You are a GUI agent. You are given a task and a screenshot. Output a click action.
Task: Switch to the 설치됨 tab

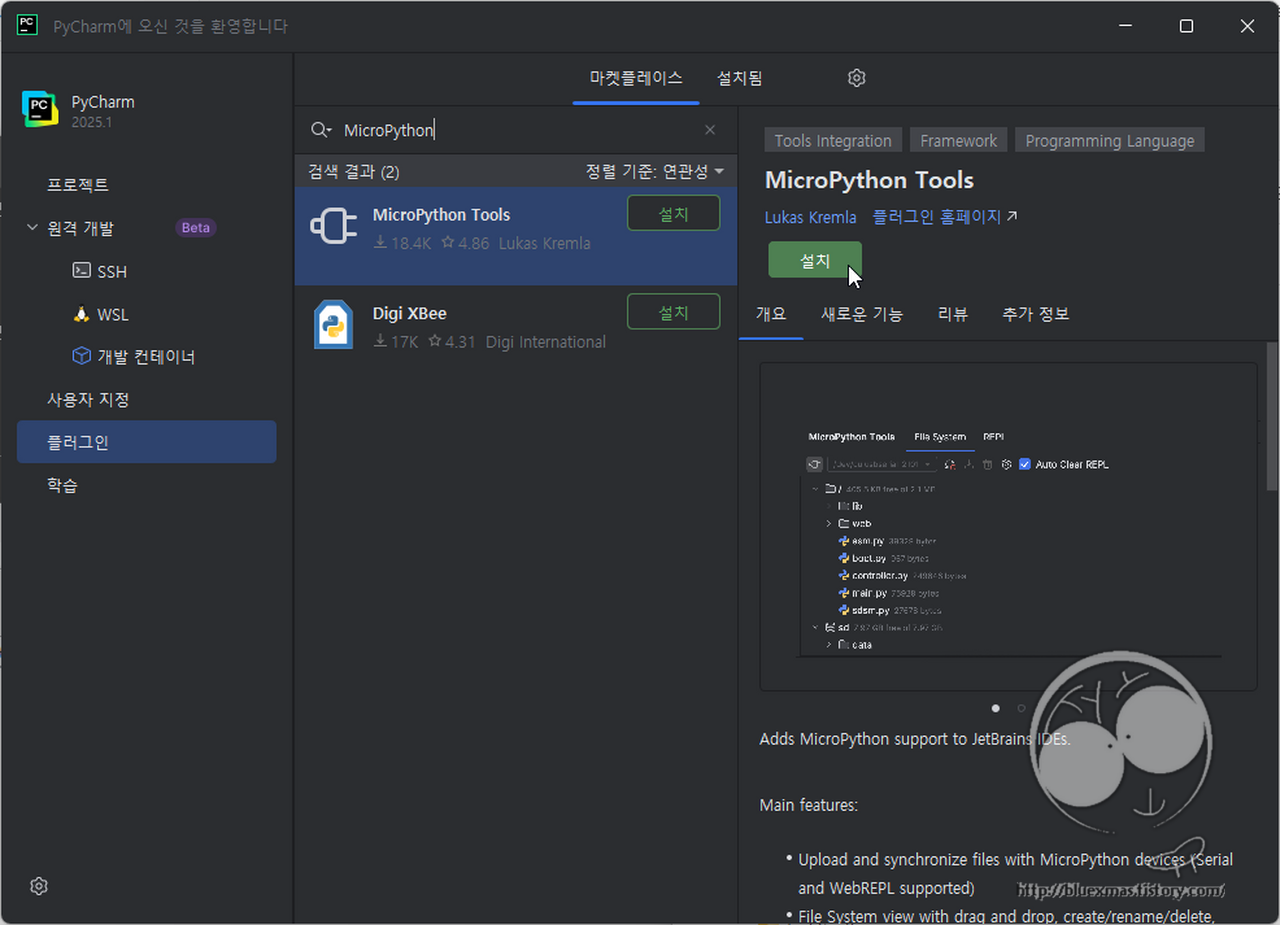[x=739, y=78]
